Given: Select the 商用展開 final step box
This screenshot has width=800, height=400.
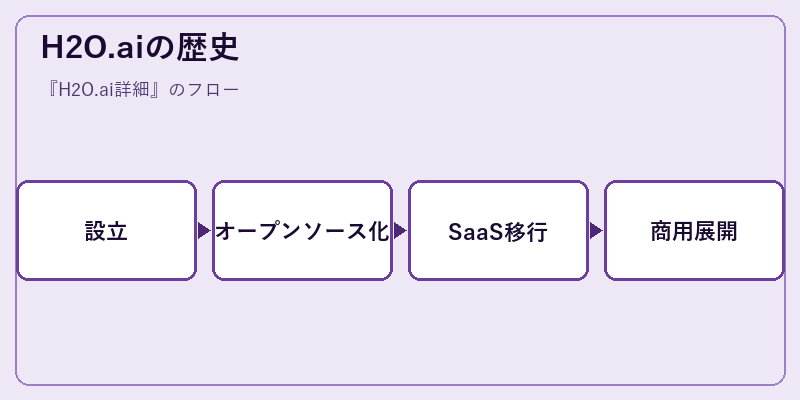Looking at the screenshot, I should coord(694,231).
